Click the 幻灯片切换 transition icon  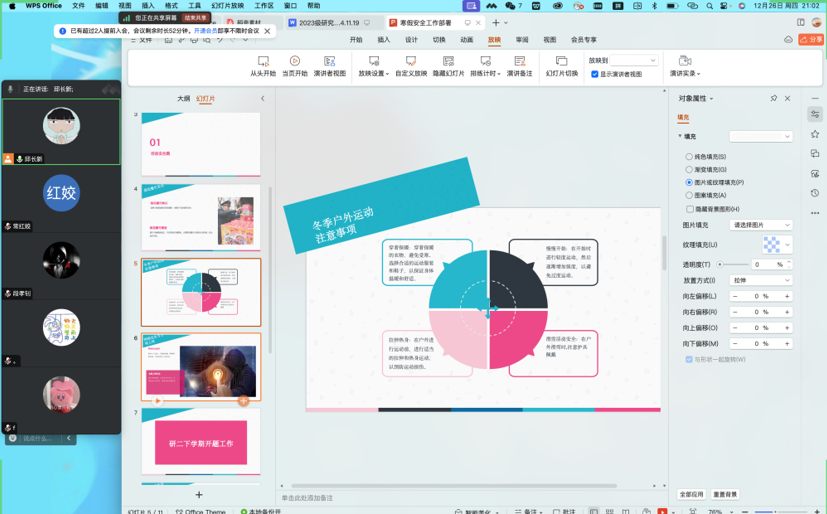pos(561,62)
